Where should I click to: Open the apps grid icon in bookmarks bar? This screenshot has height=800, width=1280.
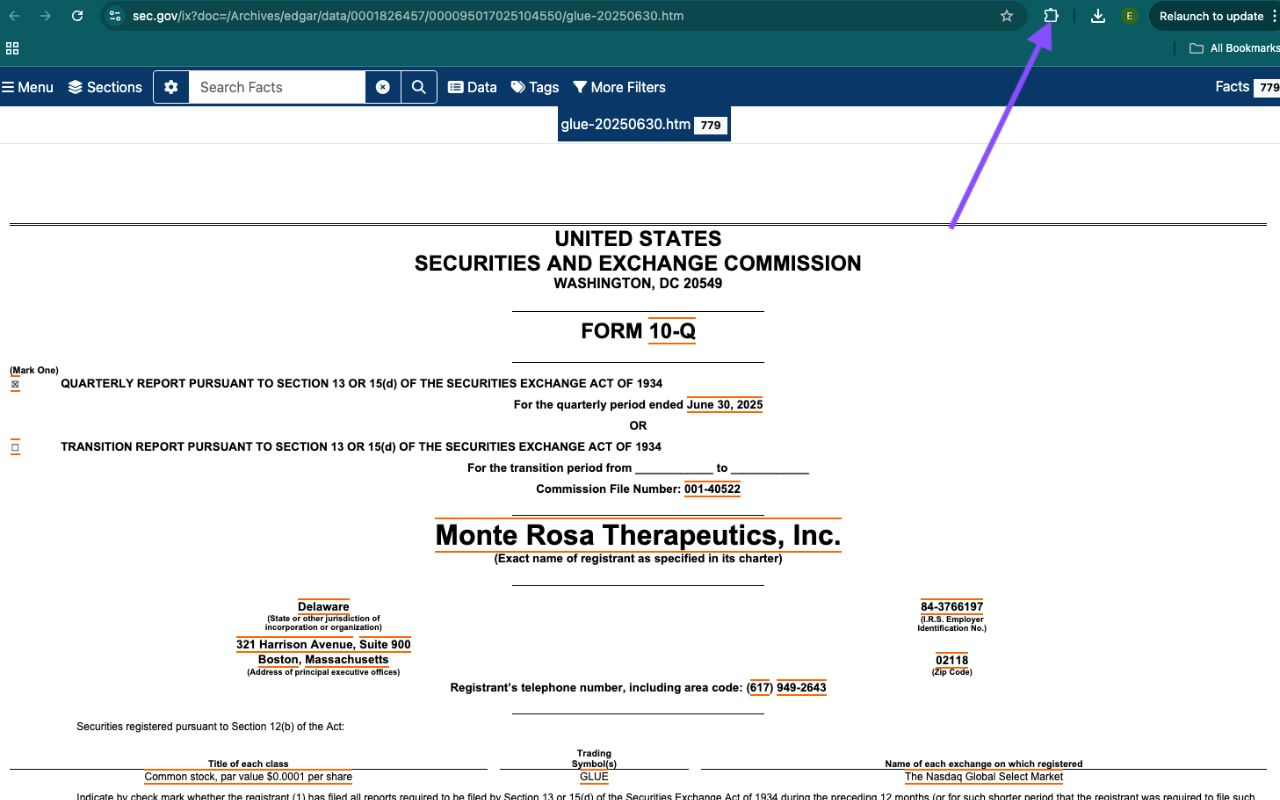pos(13,48)
